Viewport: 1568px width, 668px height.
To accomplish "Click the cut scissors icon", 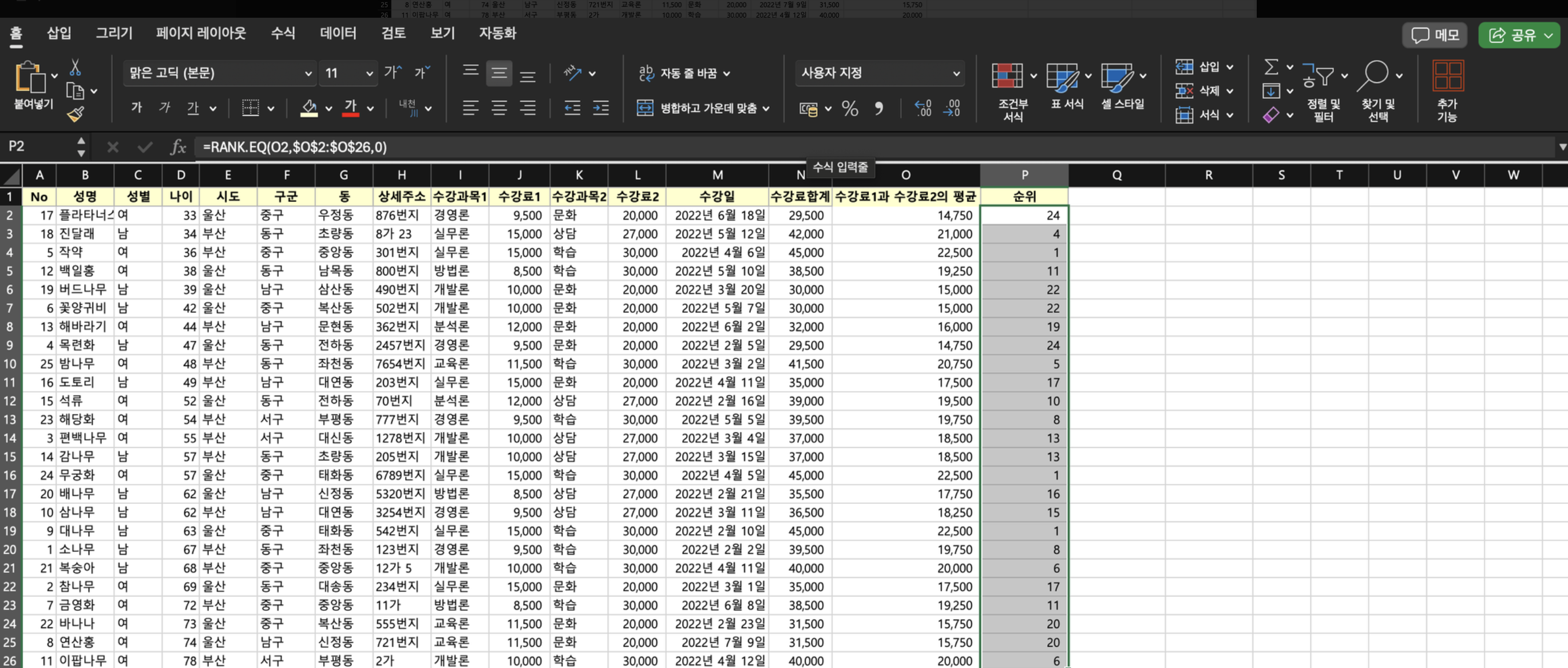I will tap(76, 67).
